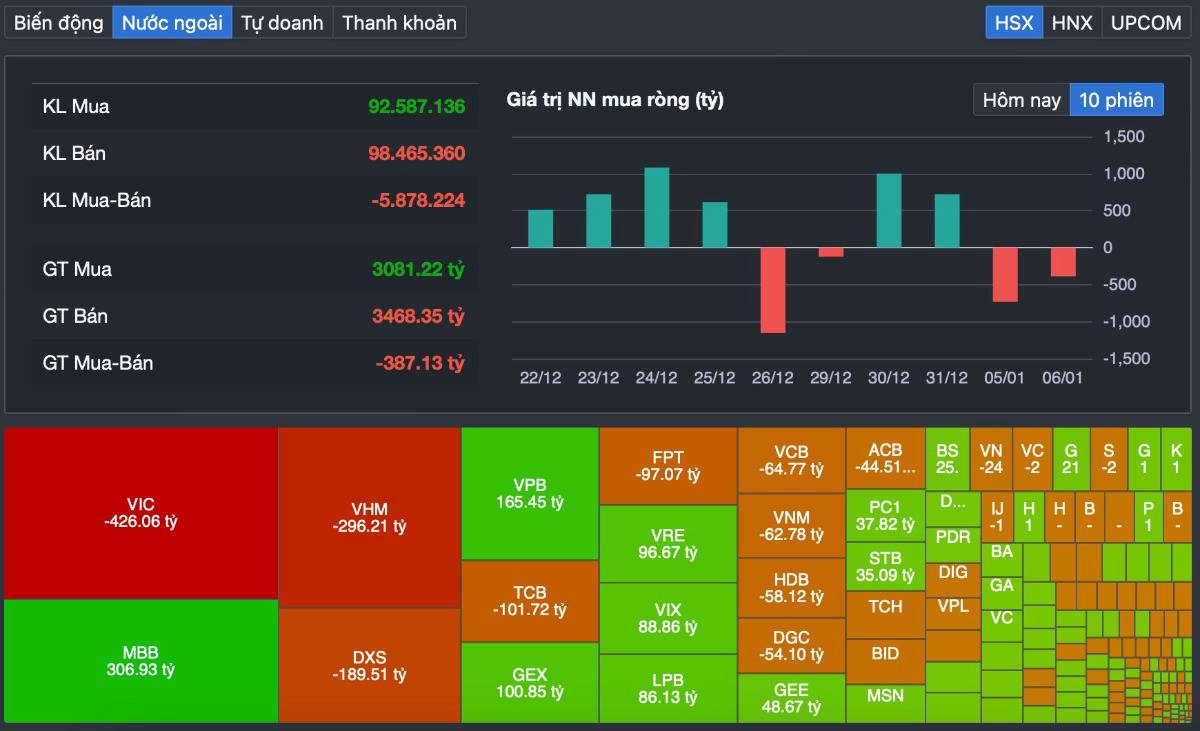Select the HSX exchange button

click(1013, 21)
